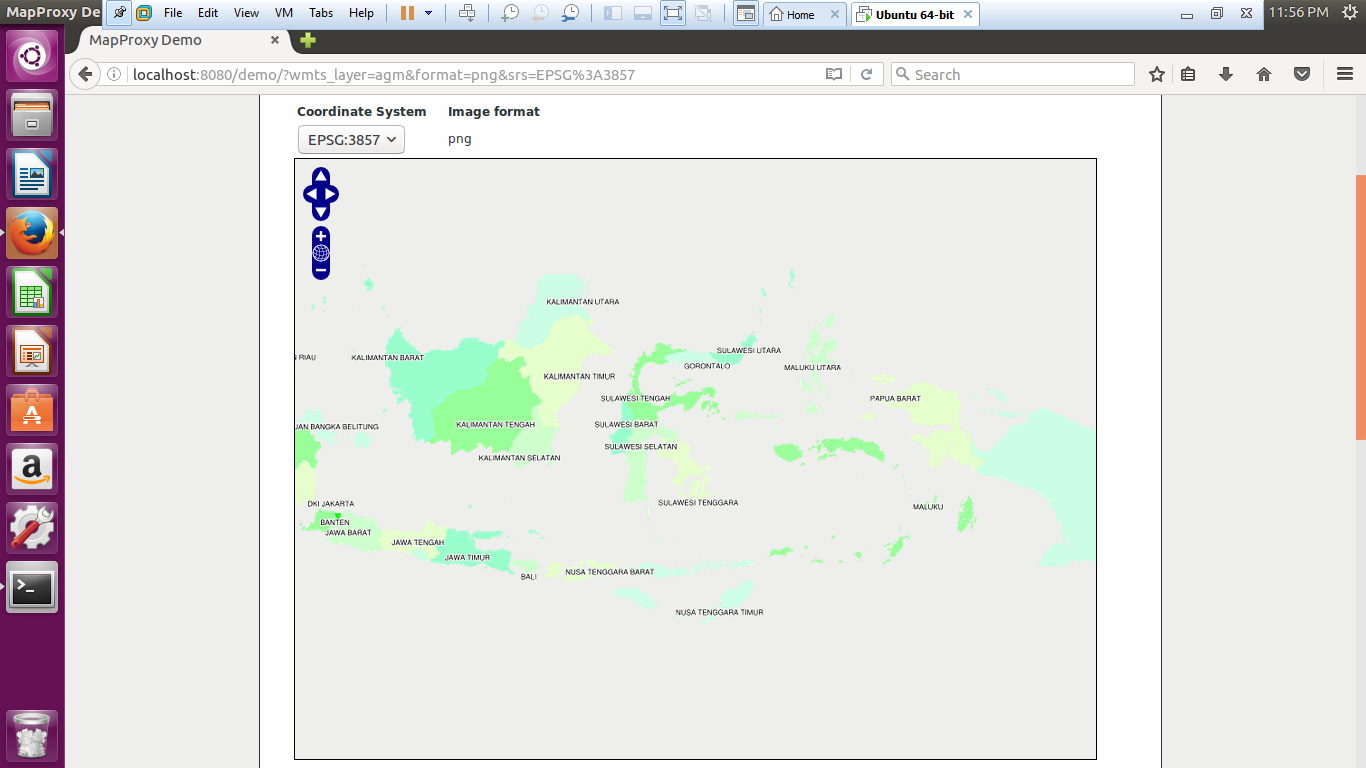Open the VM snapshot manager
Screen dimensions: 1366x768
[570, 13]
